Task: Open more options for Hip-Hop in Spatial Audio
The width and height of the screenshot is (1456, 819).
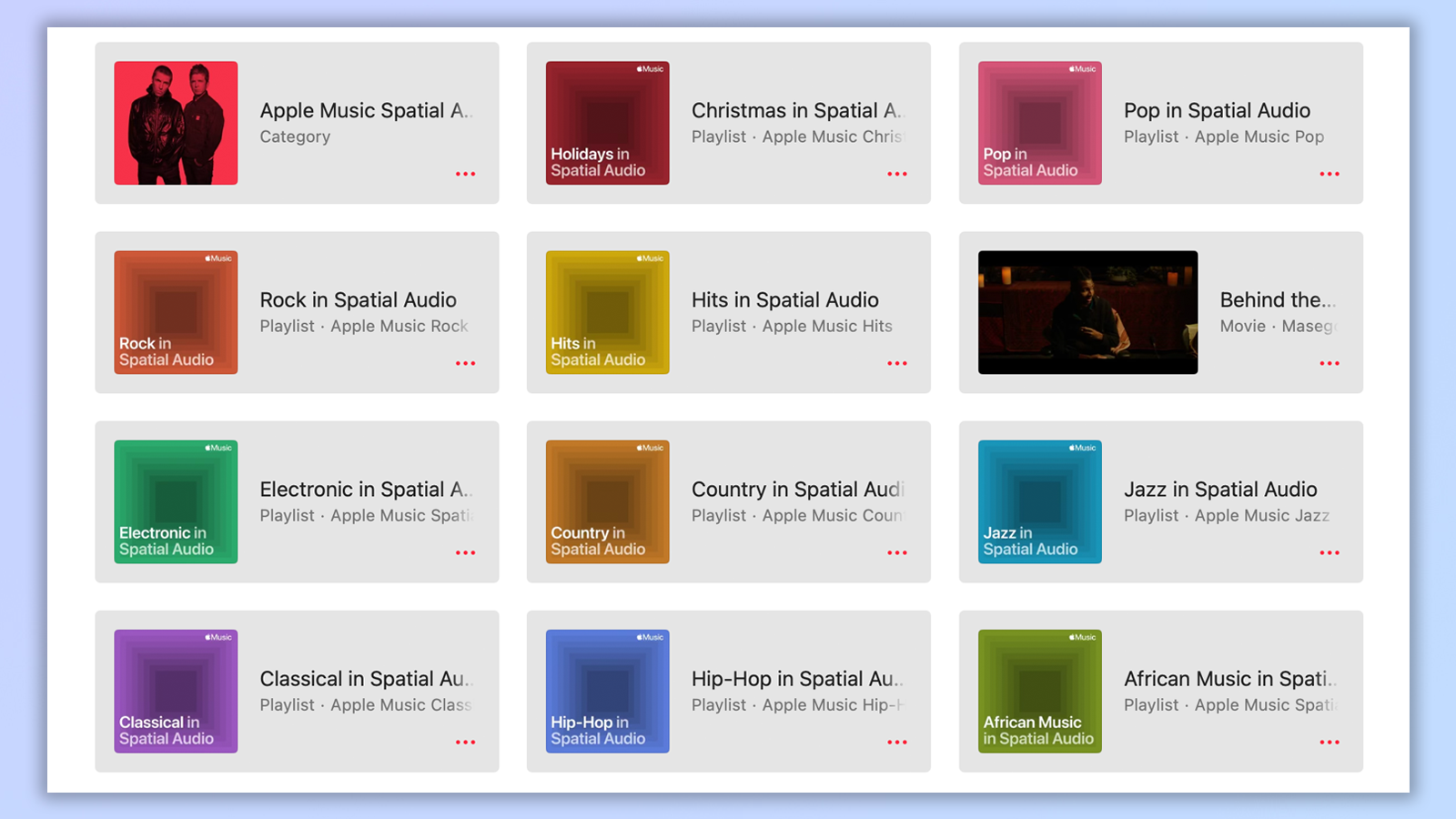Action: pos(897,742)
